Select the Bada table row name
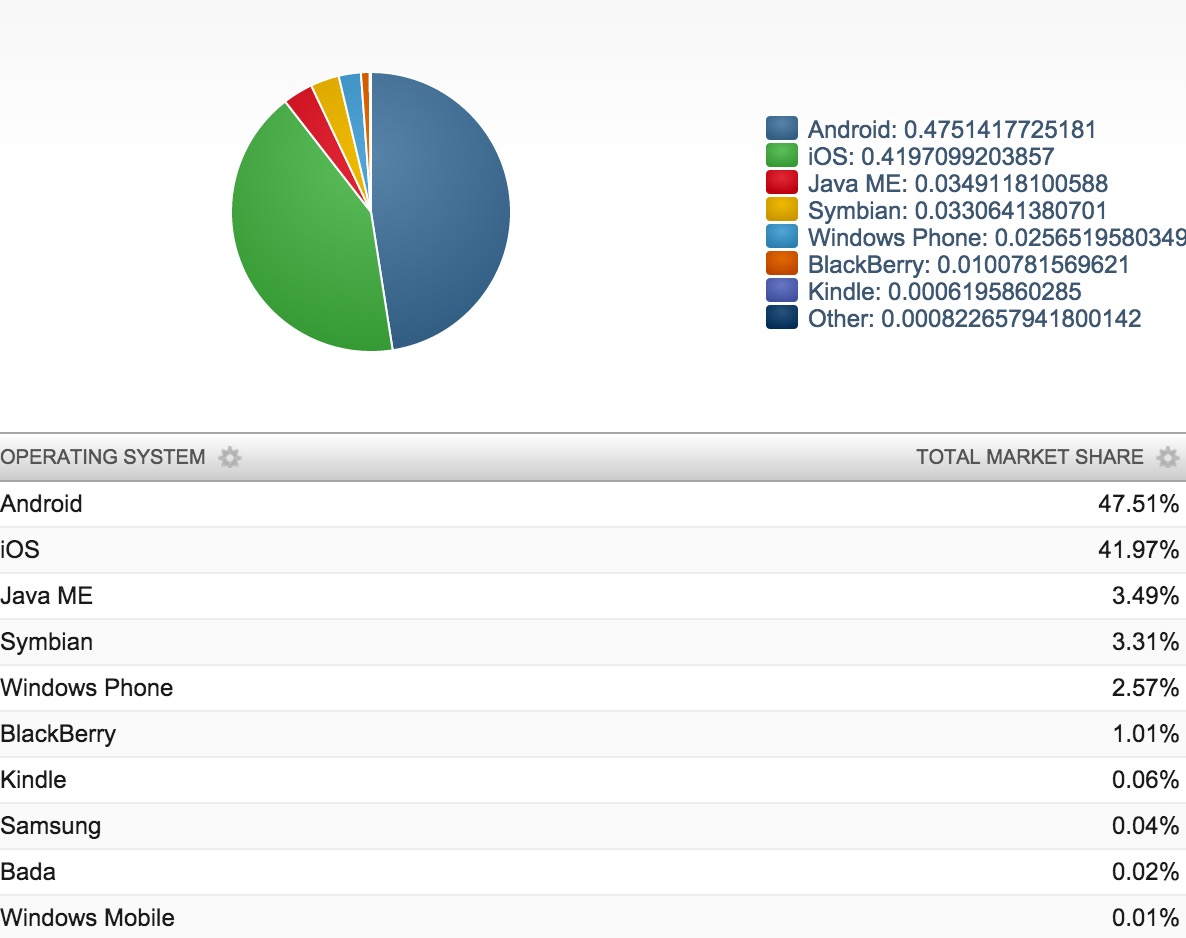1186x938 pixels. coord(28,872)
